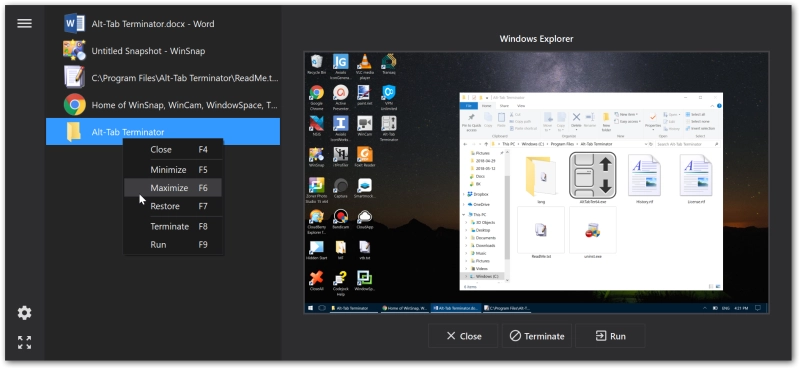Click the WinSnap icon beside Untitled Snapshot
800x369 pixels.
pos(74,51)
